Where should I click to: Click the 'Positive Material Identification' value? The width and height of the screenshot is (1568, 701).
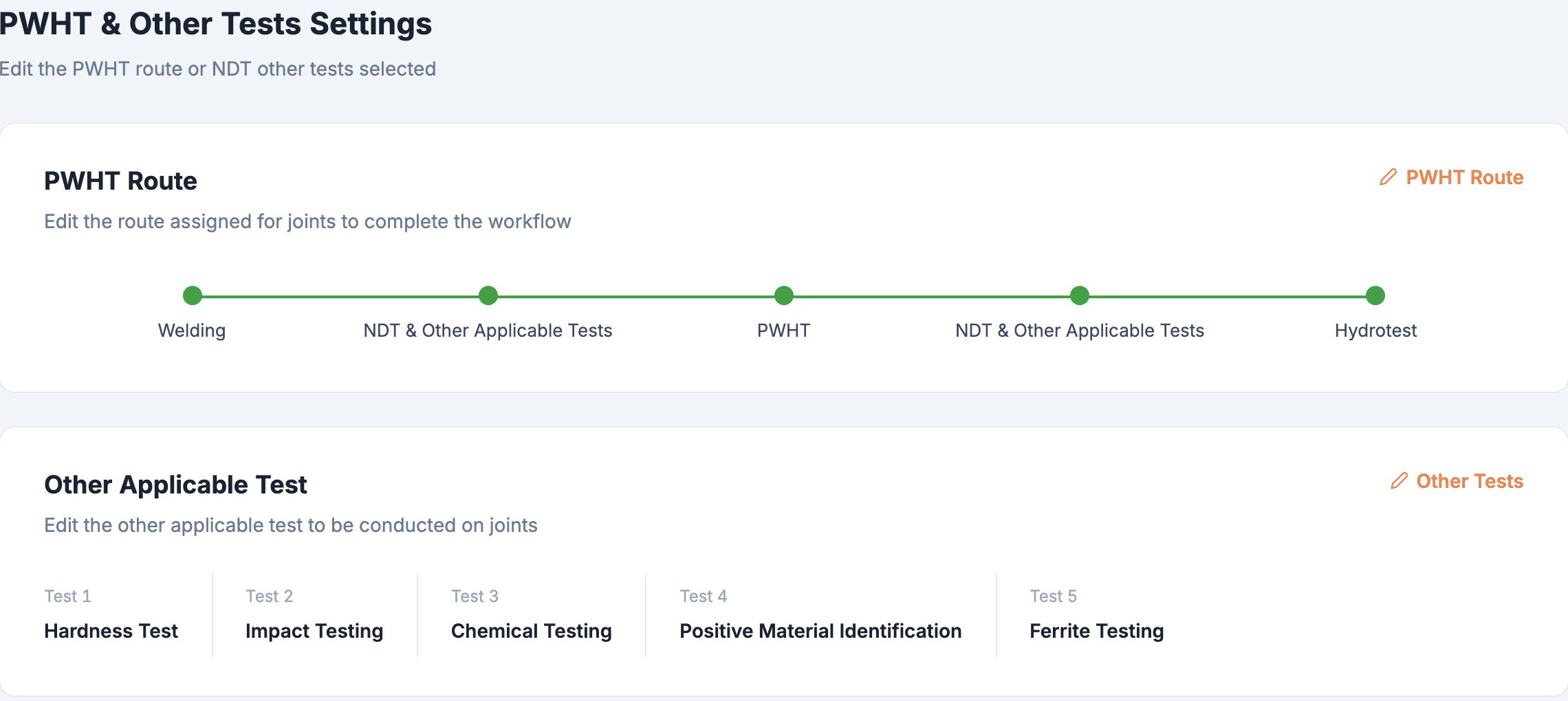click(x=820, y=631)
